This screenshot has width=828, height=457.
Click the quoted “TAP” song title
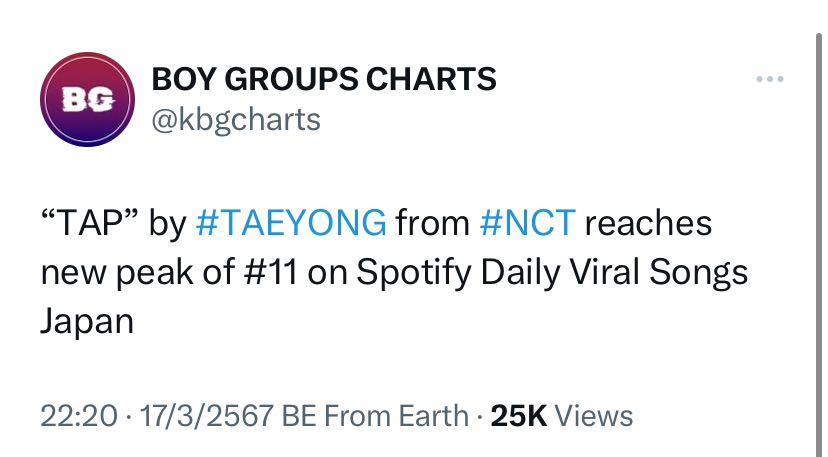[89, 222]
